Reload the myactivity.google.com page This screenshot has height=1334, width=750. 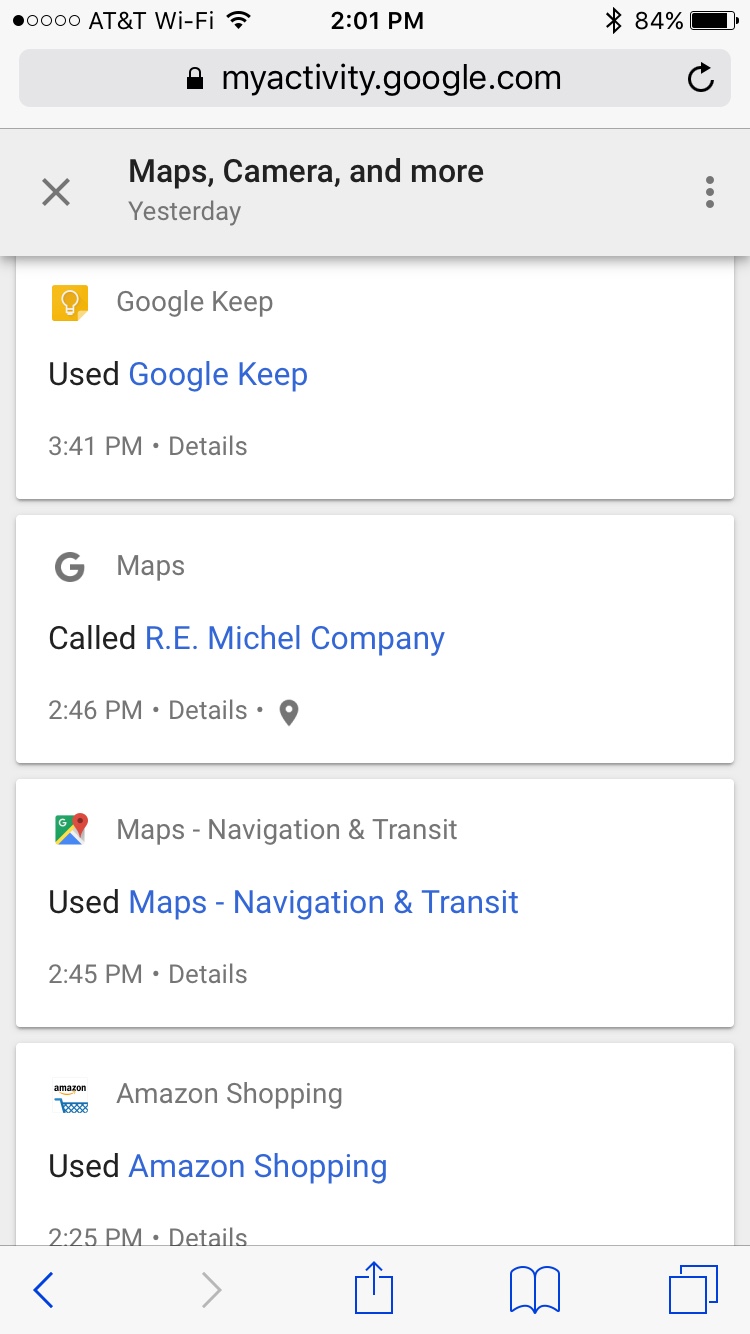pos(701,78)
